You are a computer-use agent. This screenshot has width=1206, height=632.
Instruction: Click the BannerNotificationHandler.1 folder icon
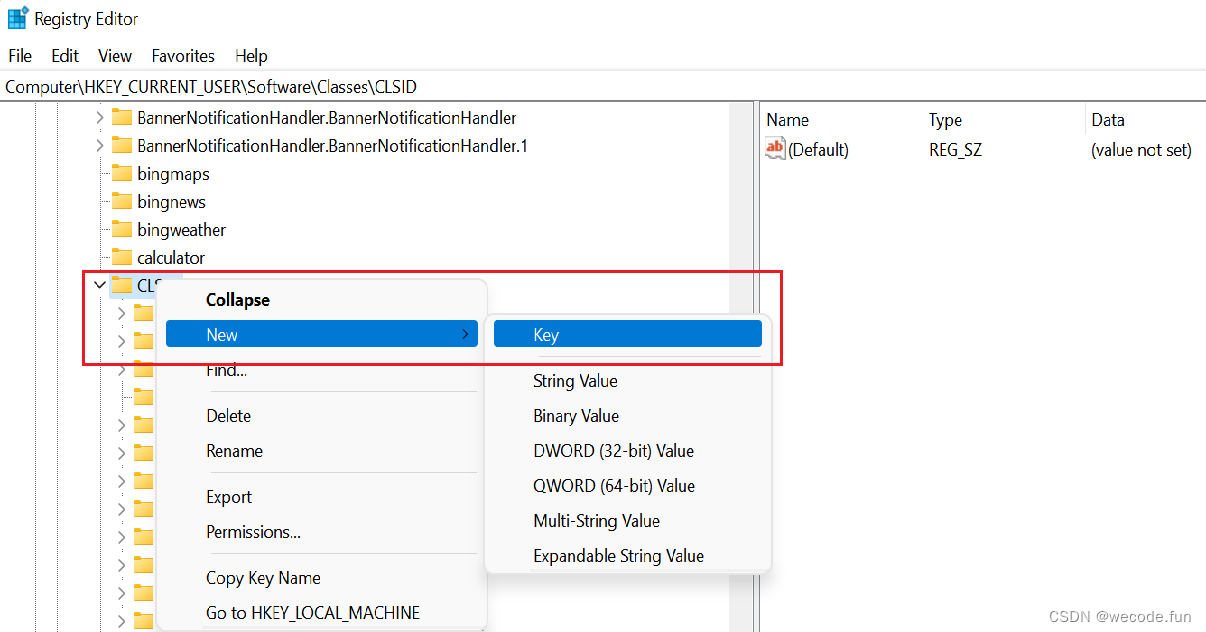(x=122, y=146)
